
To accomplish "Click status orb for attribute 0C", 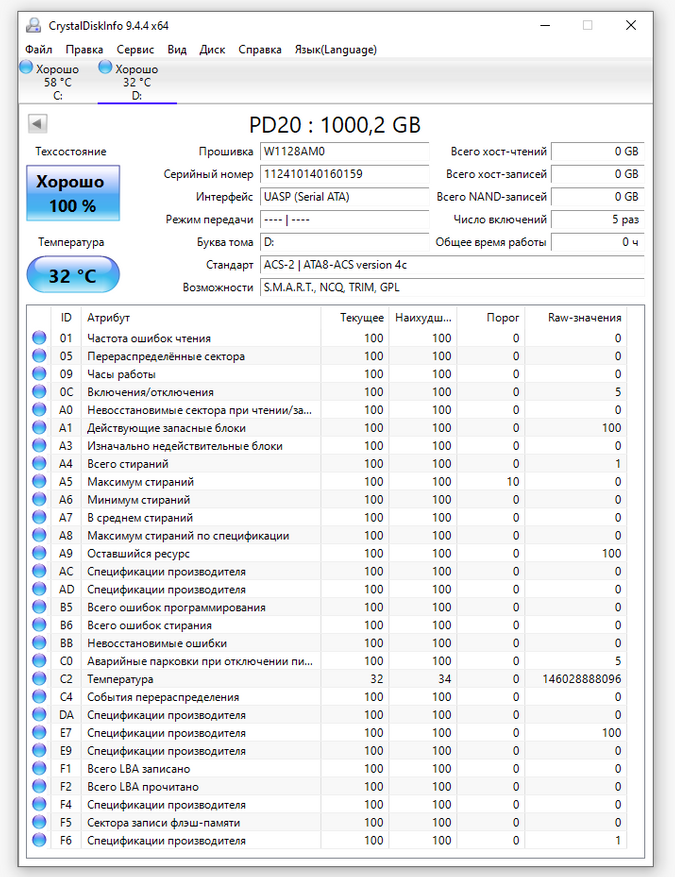I will tap(39, 392).
